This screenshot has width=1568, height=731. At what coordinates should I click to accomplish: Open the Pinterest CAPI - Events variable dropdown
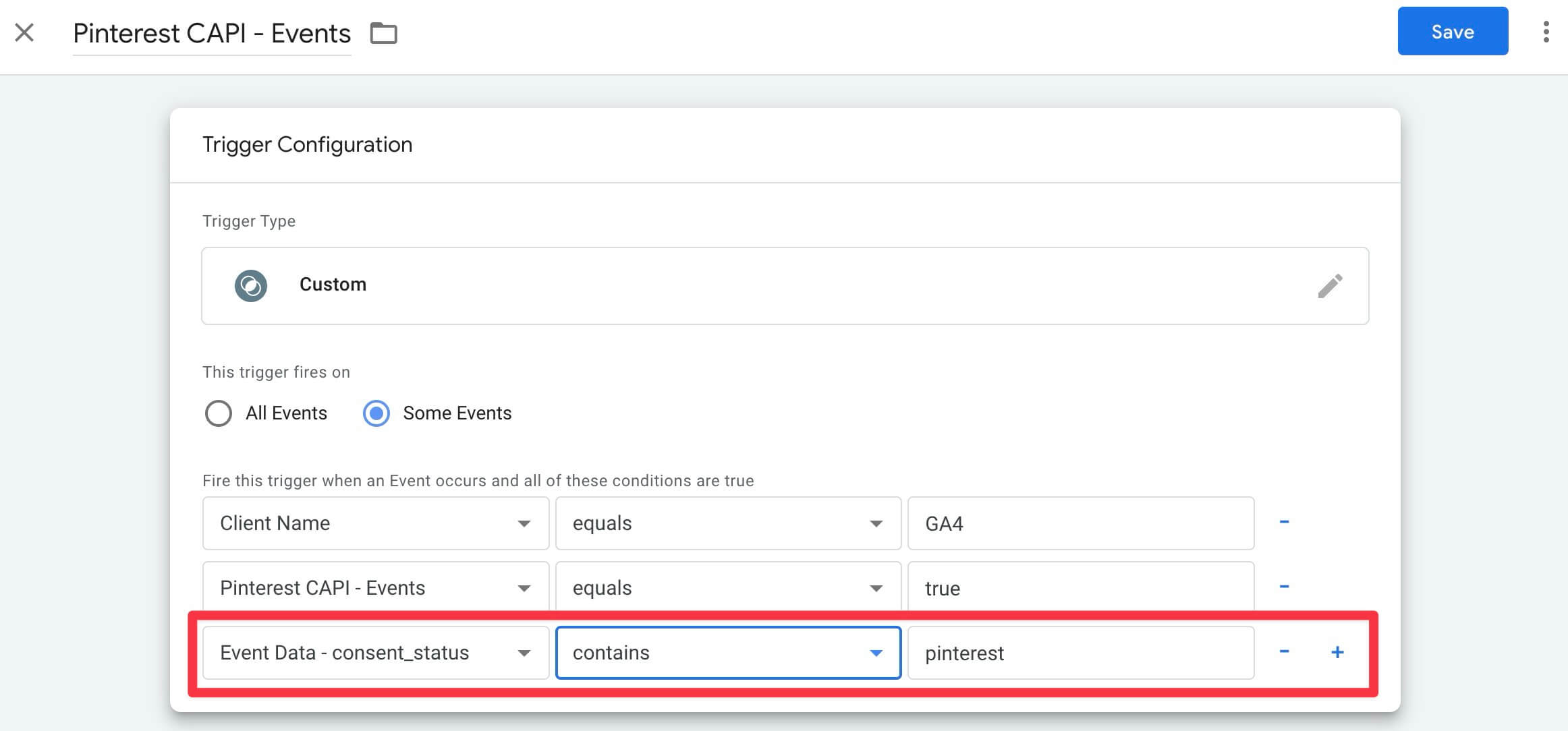(x=376, y=587)
